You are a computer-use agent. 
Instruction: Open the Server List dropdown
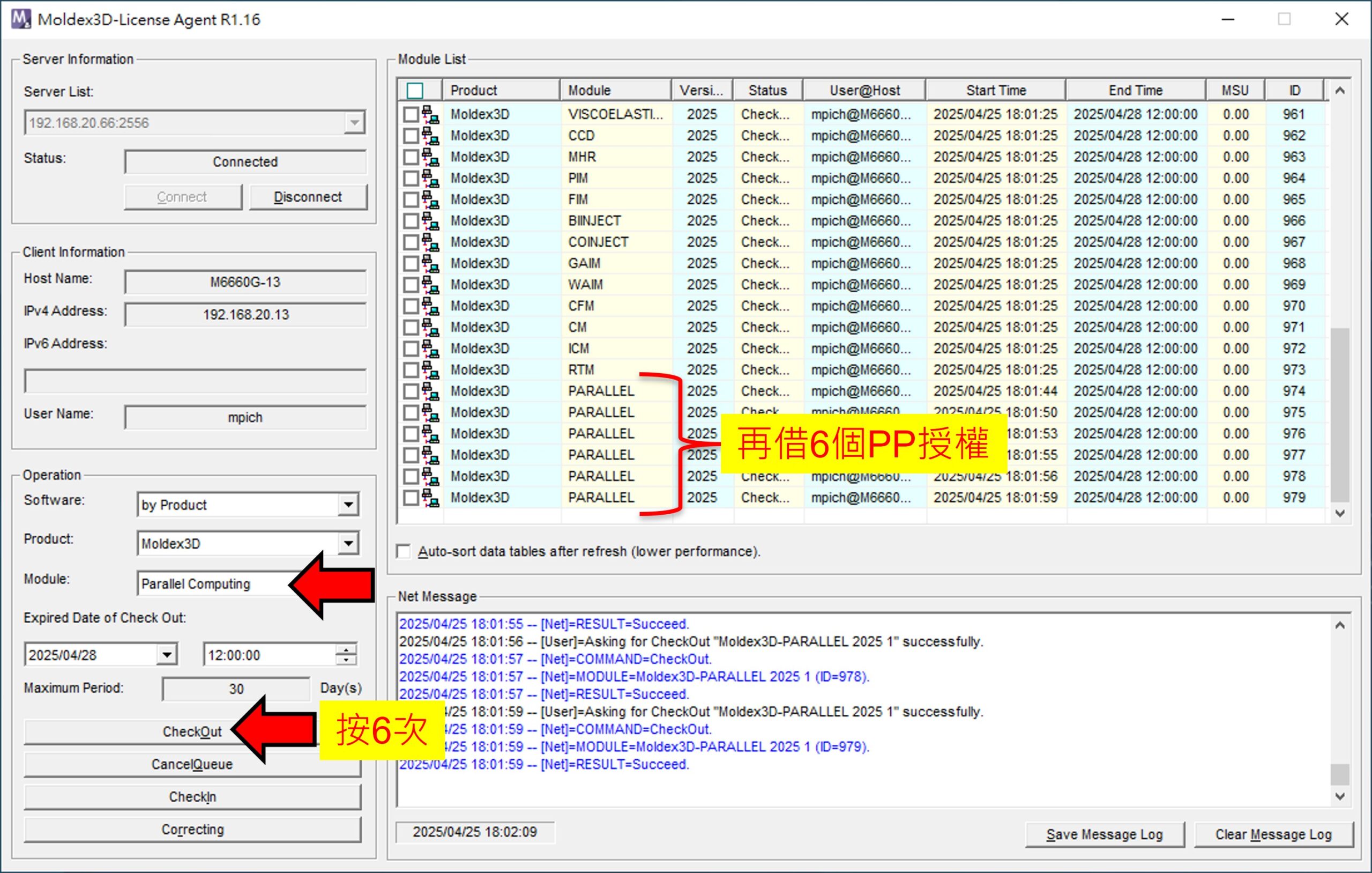pyautogui.click(x=354, y=123)
